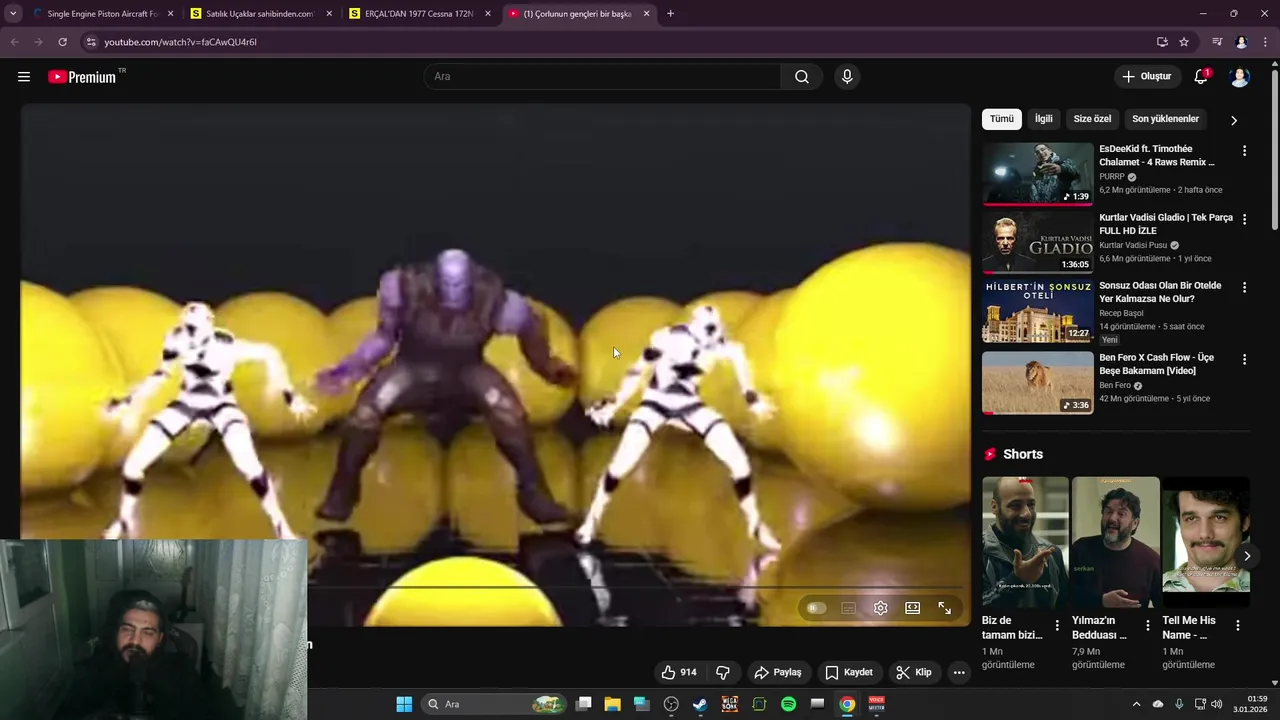Go back in Chrome
1280x720 pixels.
[x=14, y=42]
